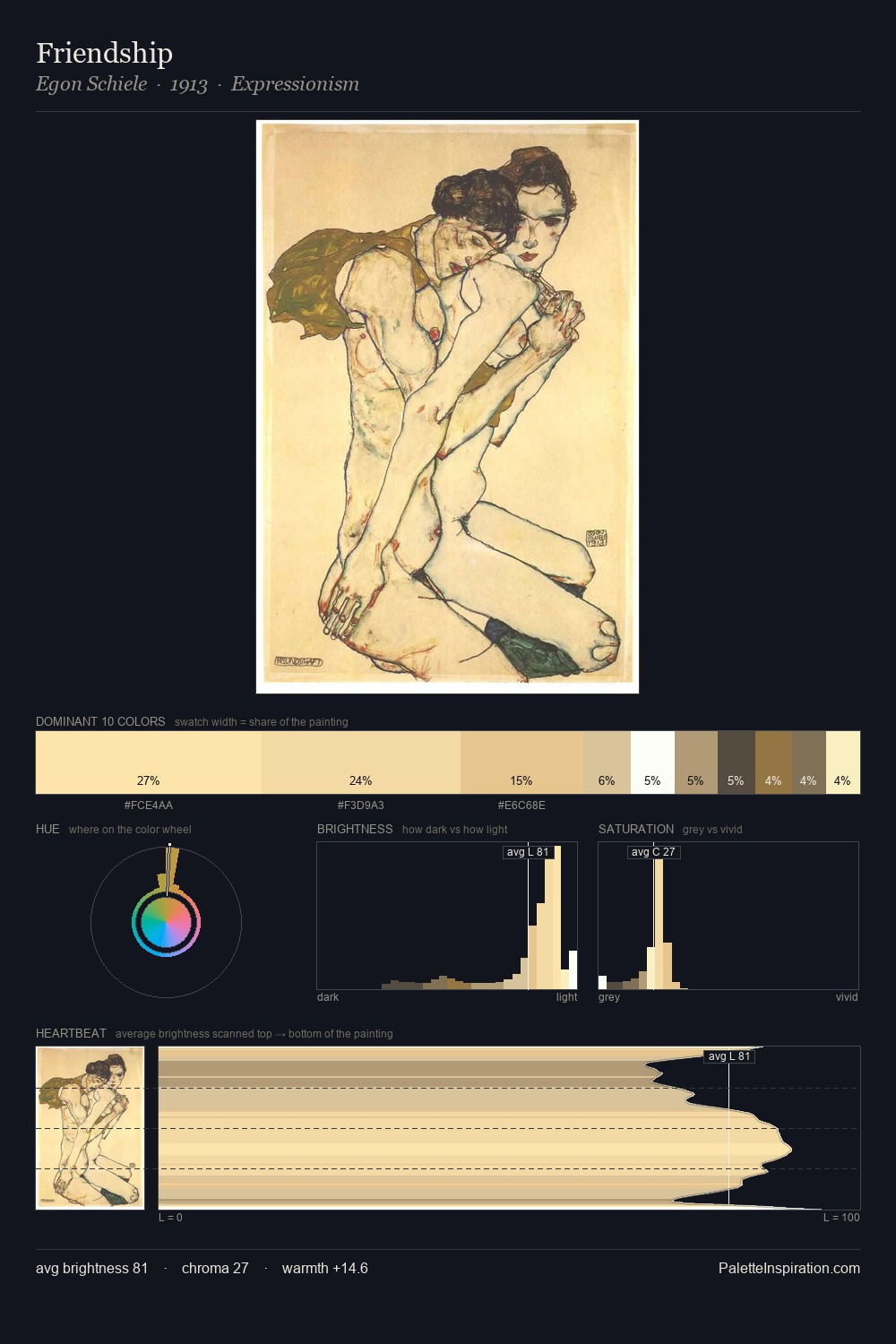The image size is (896, 1344).
Task: Click the 'L = 0' axis label
Action: click(170, 1218)
